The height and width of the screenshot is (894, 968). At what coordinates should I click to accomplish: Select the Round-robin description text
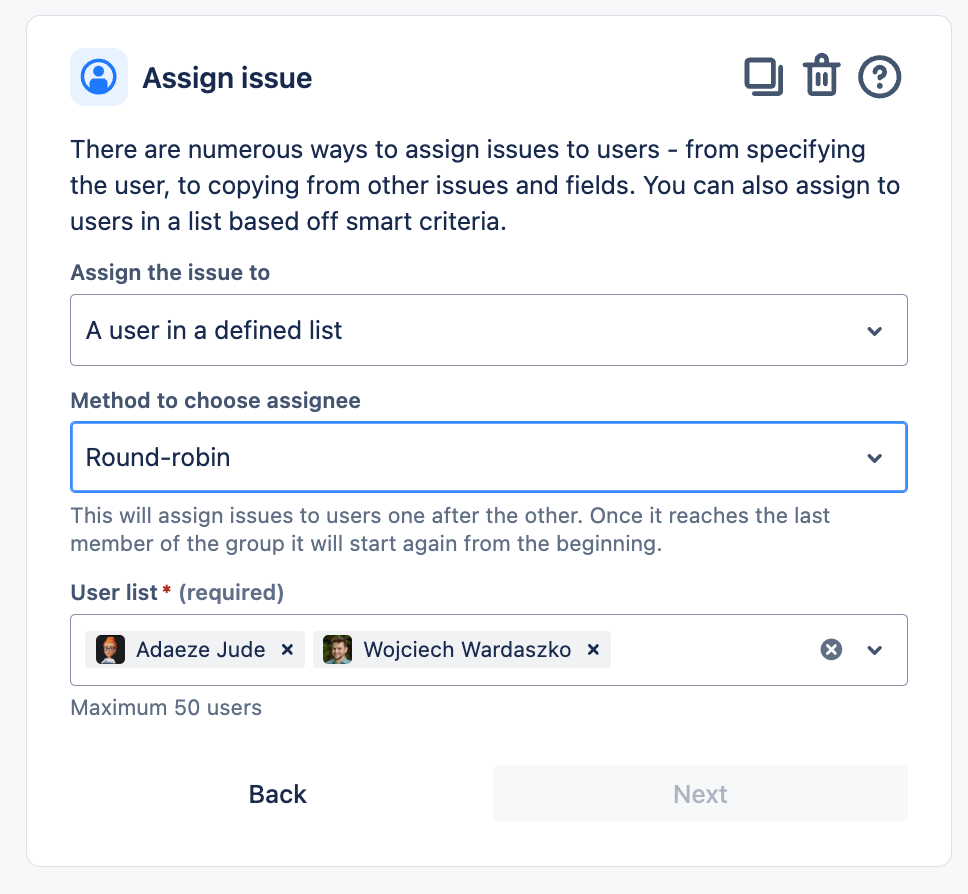tap(450, 529)
